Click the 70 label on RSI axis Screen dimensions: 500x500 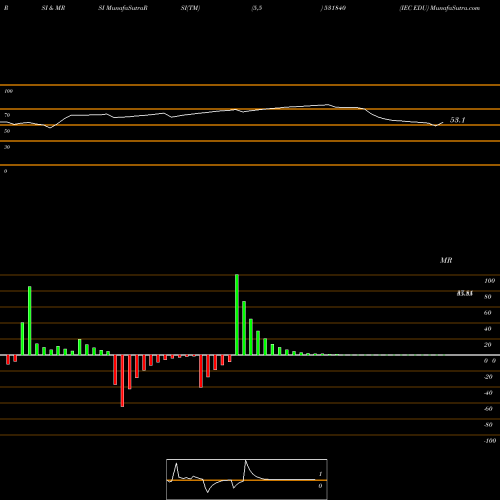pos(7,115)
